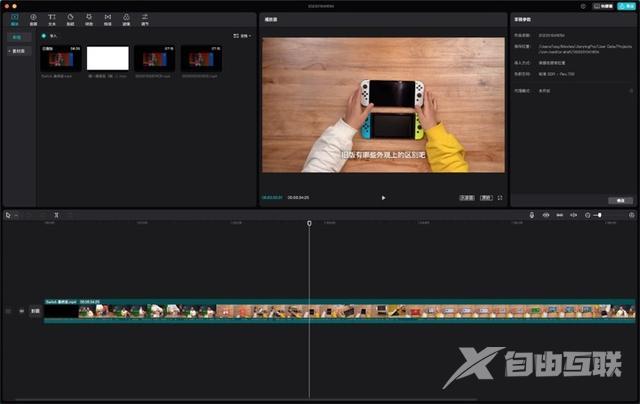
Task: Expand the selection tool dropdown arrow
Action: pos(14,215)
